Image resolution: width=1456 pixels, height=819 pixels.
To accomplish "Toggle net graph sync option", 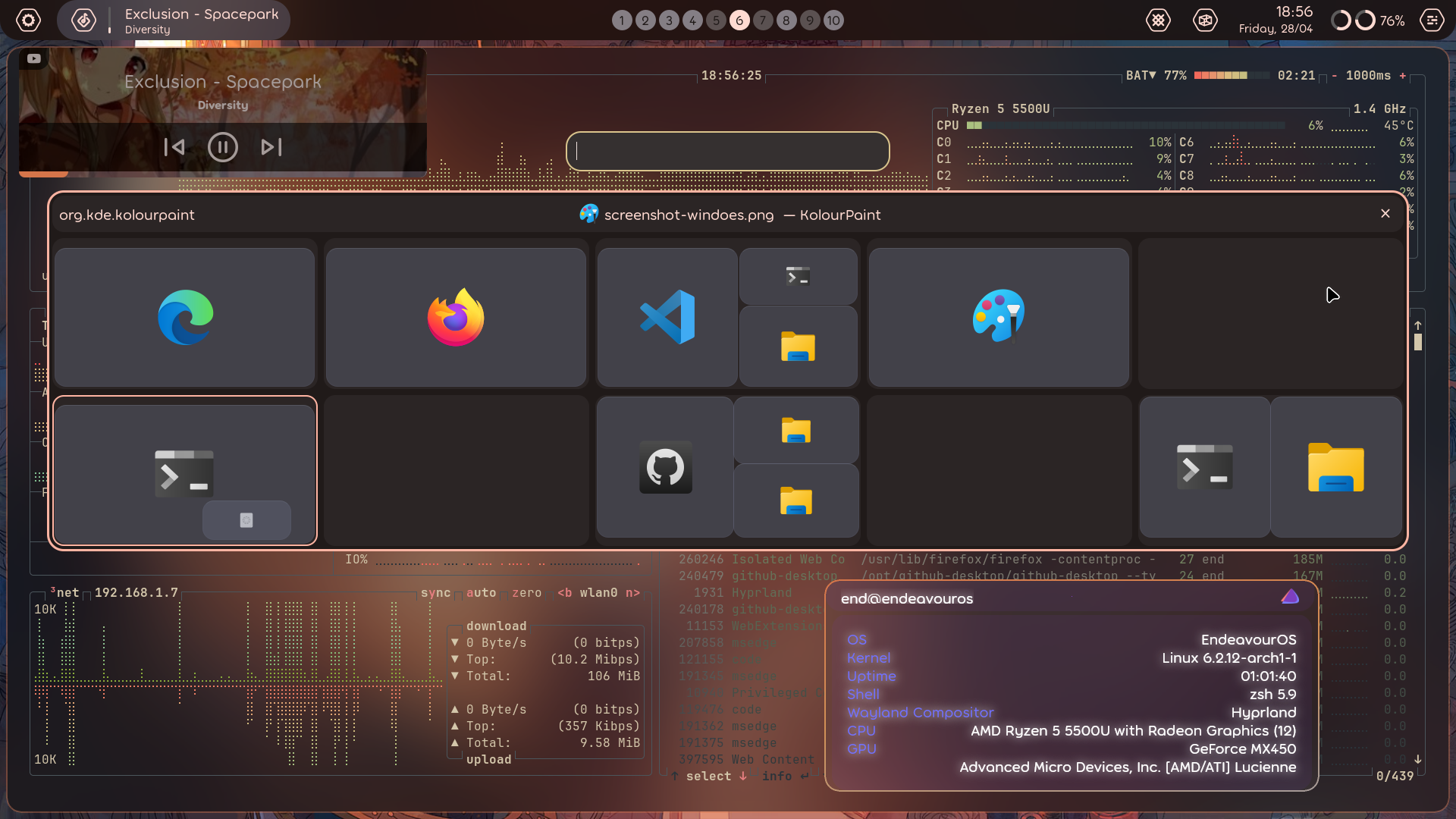I will tap(435, 593).
